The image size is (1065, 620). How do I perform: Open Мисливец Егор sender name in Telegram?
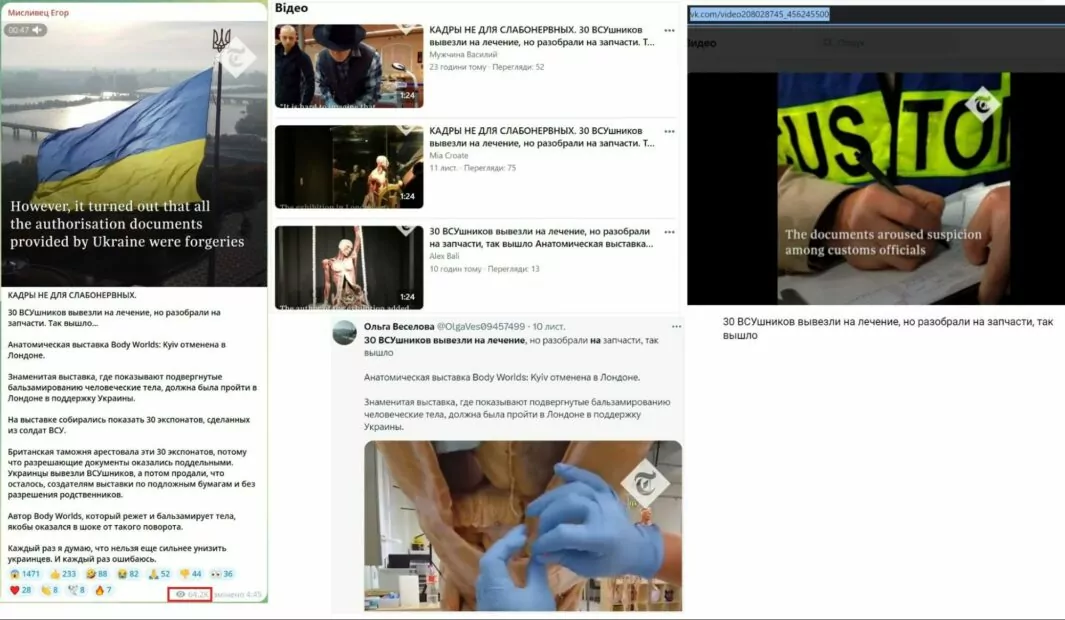38,12
